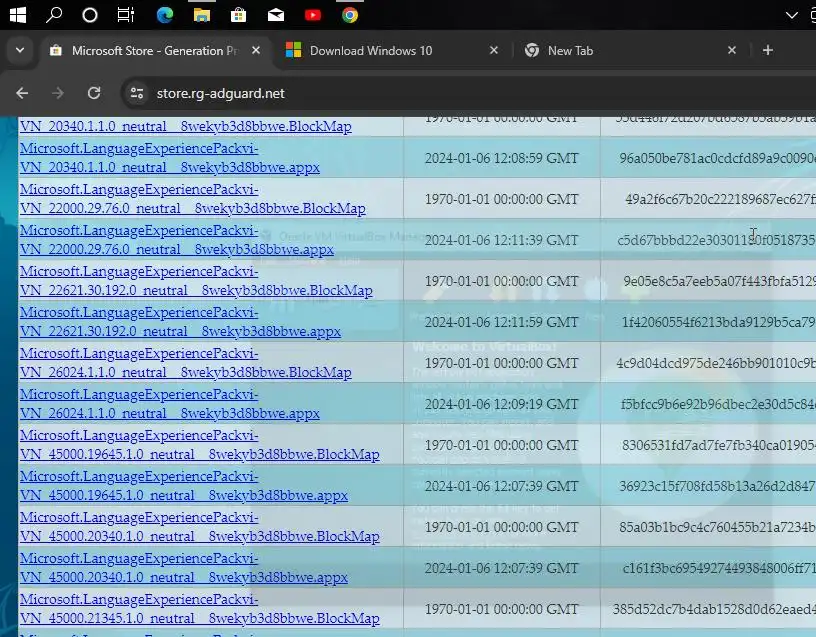Download VN_20340.1.1.0 neutral appx package
The height and width of the screenshot is (637, 816).
170,158
